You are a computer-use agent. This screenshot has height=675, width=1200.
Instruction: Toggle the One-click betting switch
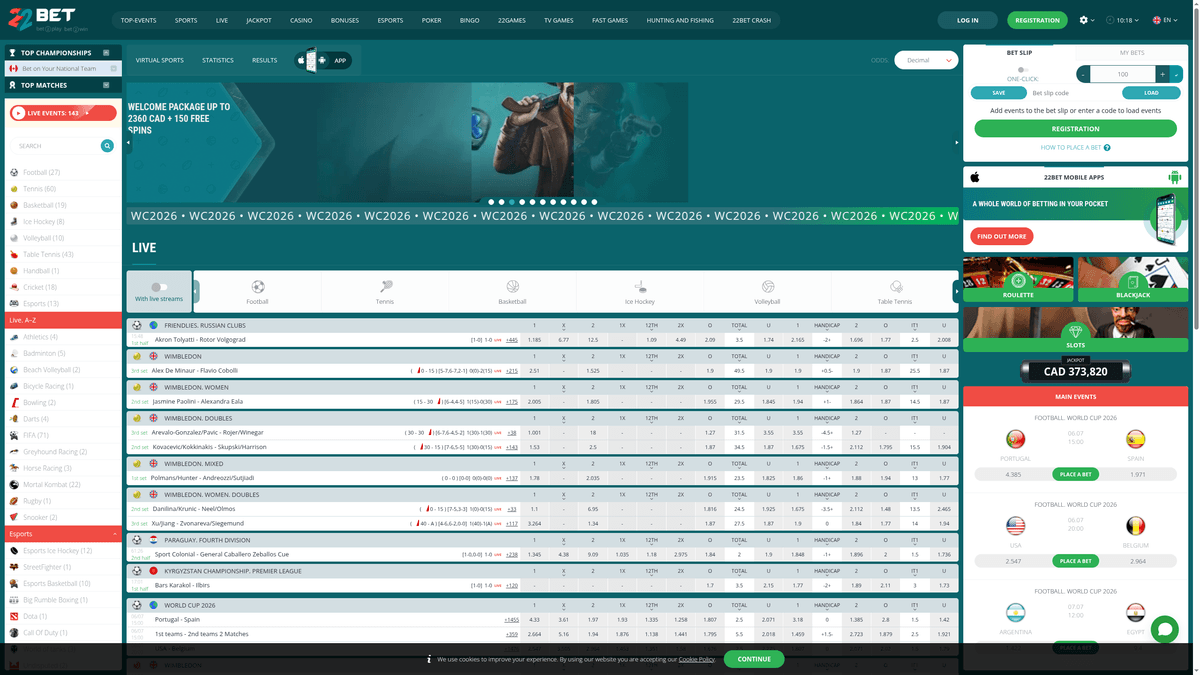click(1021, 70)
